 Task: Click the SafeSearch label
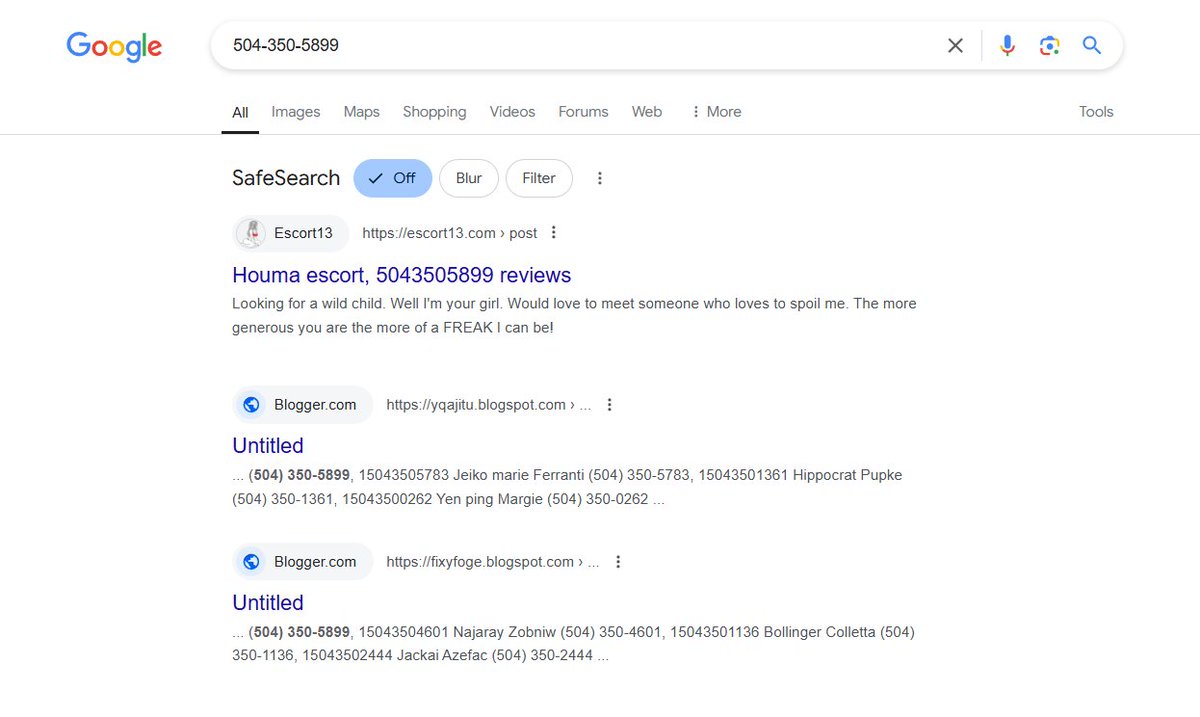[286, 178]
